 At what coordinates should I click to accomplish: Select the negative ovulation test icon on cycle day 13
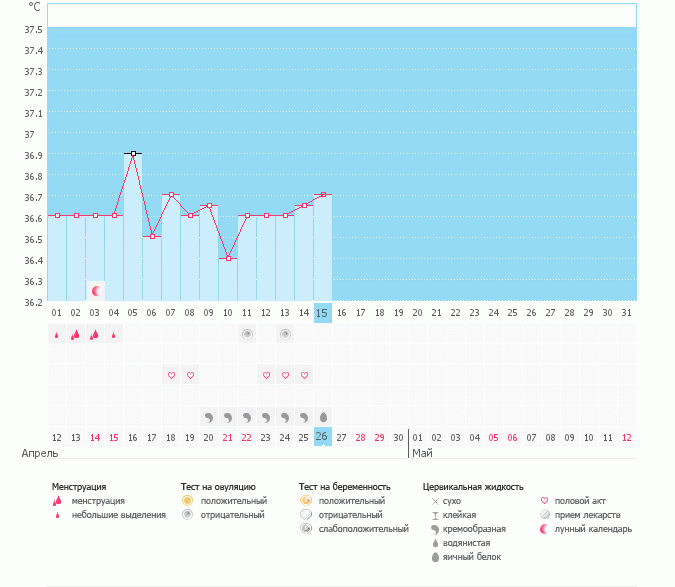point(285,334)
